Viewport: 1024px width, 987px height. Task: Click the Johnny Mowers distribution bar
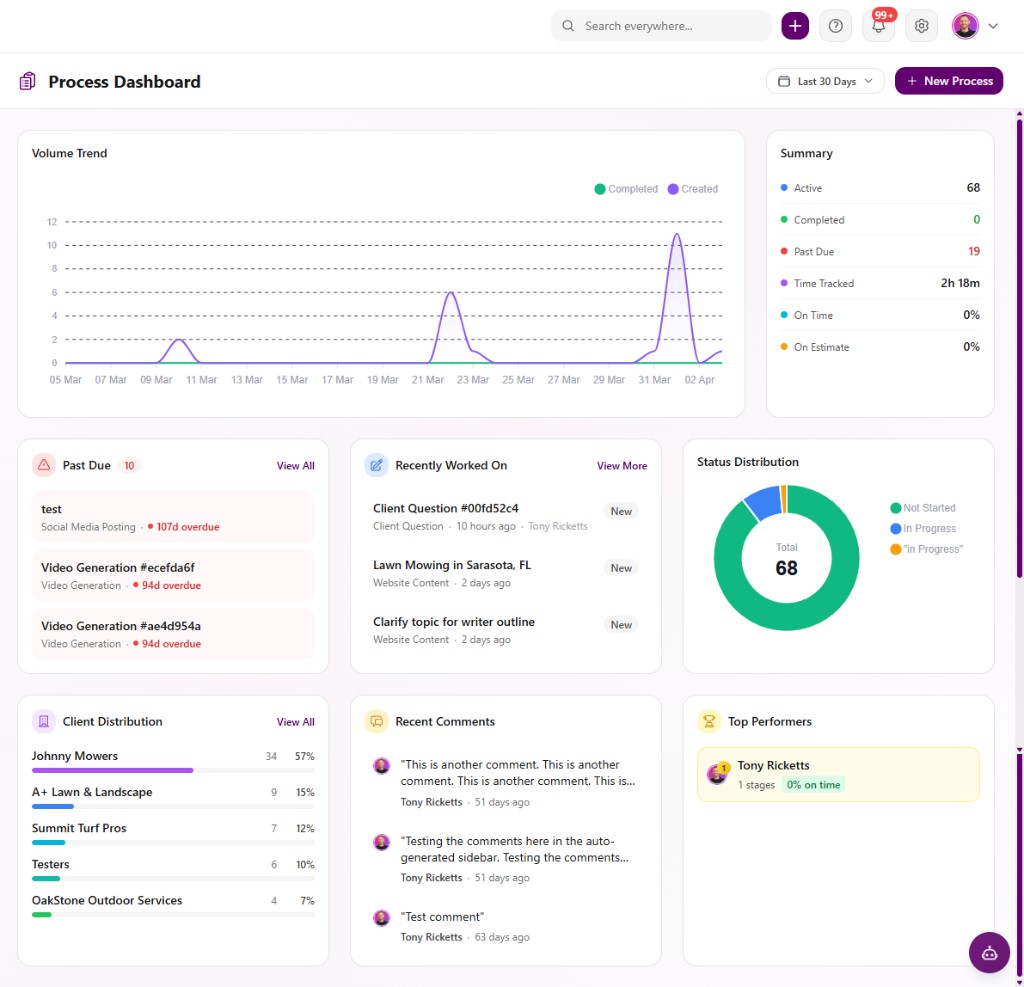[111, 771]
